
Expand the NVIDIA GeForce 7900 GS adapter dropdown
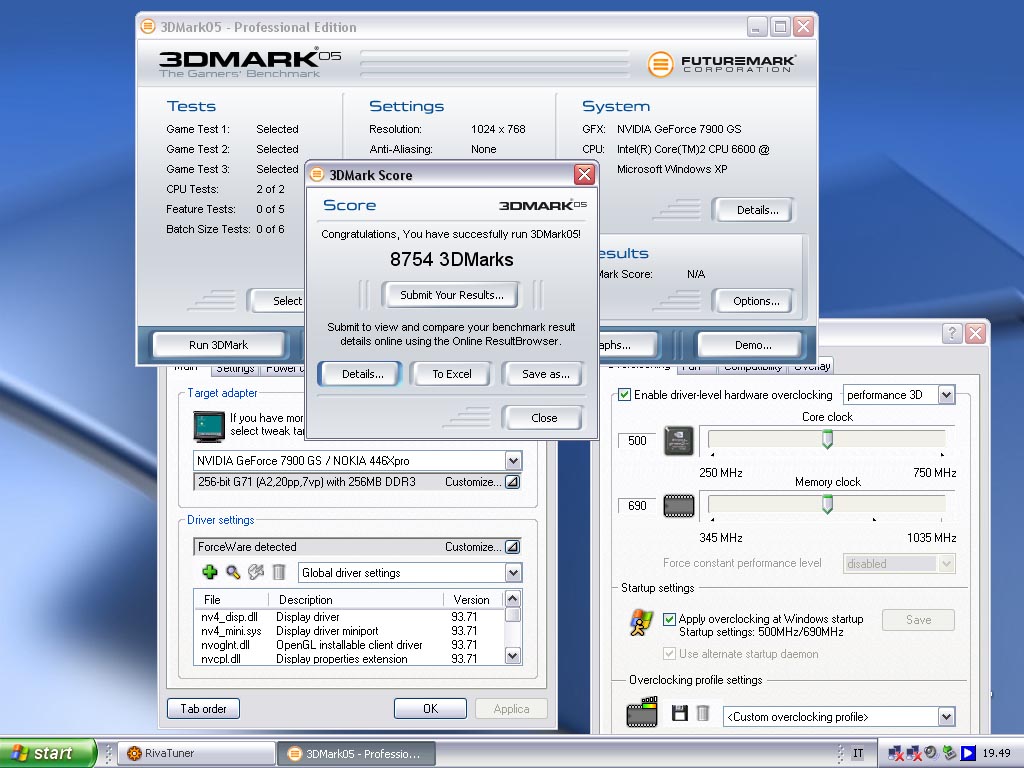(x=513, y=460)
